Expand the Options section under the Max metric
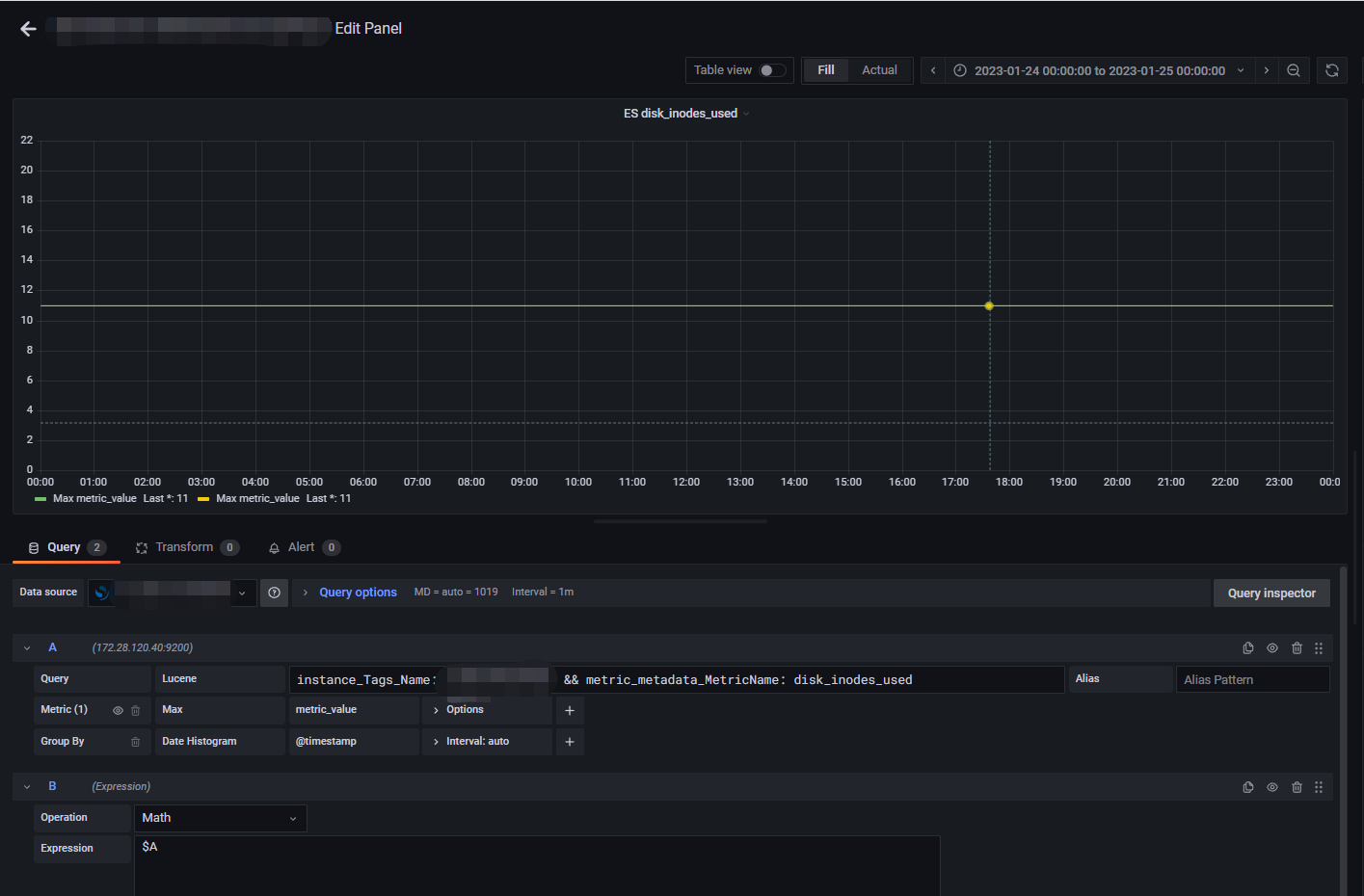This screenshot has width=1364, height=896. (x=464, y=709)
